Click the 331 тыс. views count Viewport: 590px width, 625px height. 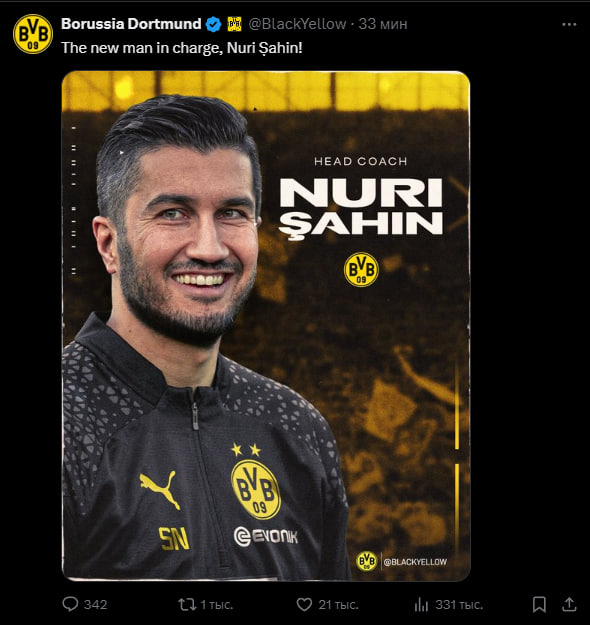[459, 605]
